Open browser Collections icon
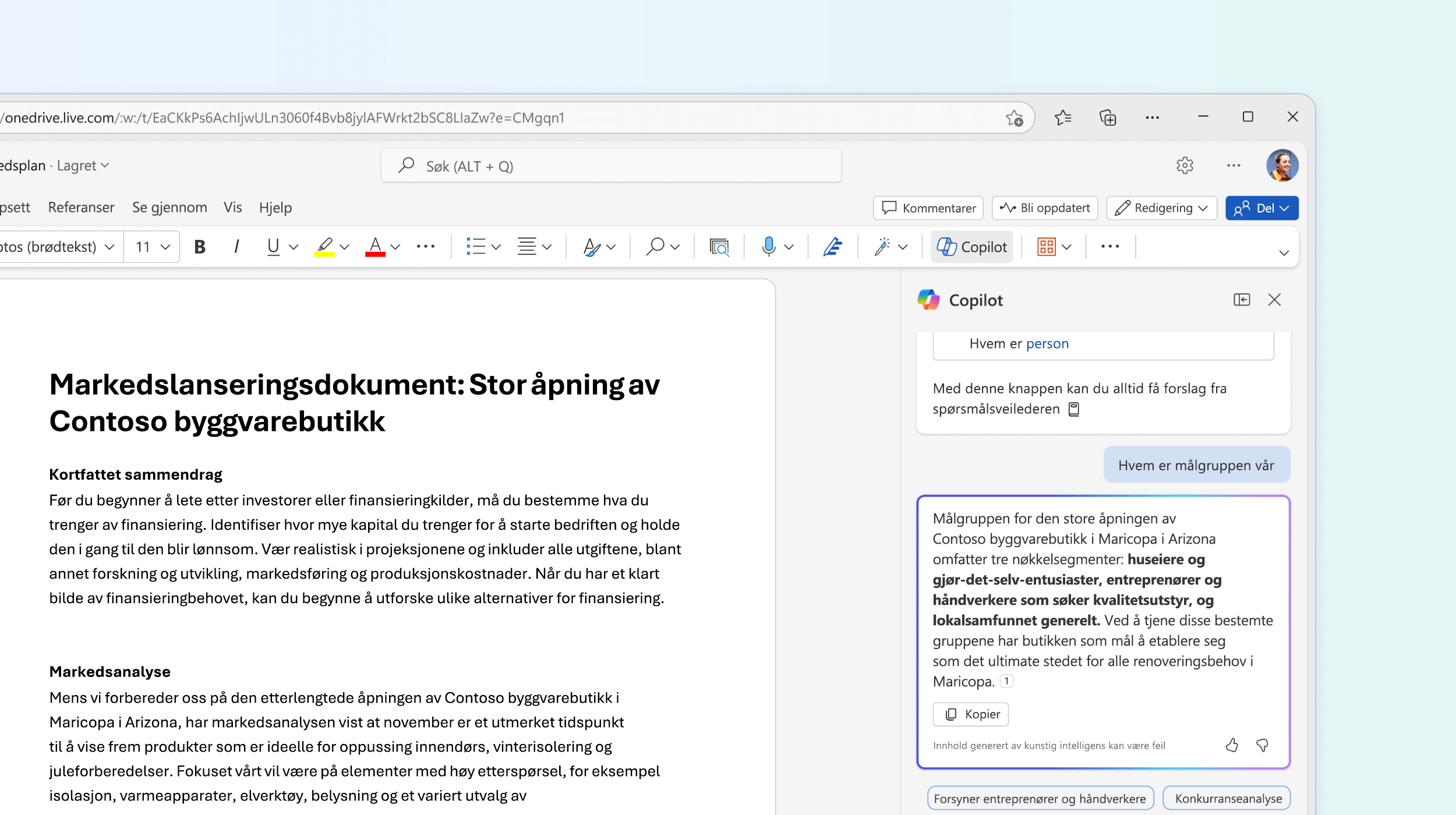 [1108, 118]
